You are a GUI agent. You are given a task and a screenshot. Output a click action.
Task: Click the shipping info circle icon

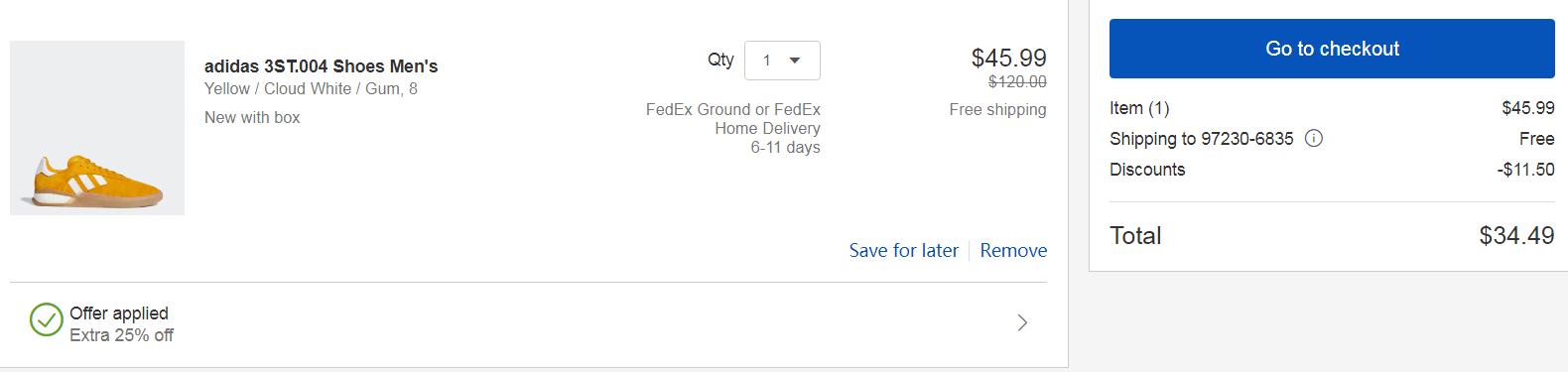[1313, 139]
